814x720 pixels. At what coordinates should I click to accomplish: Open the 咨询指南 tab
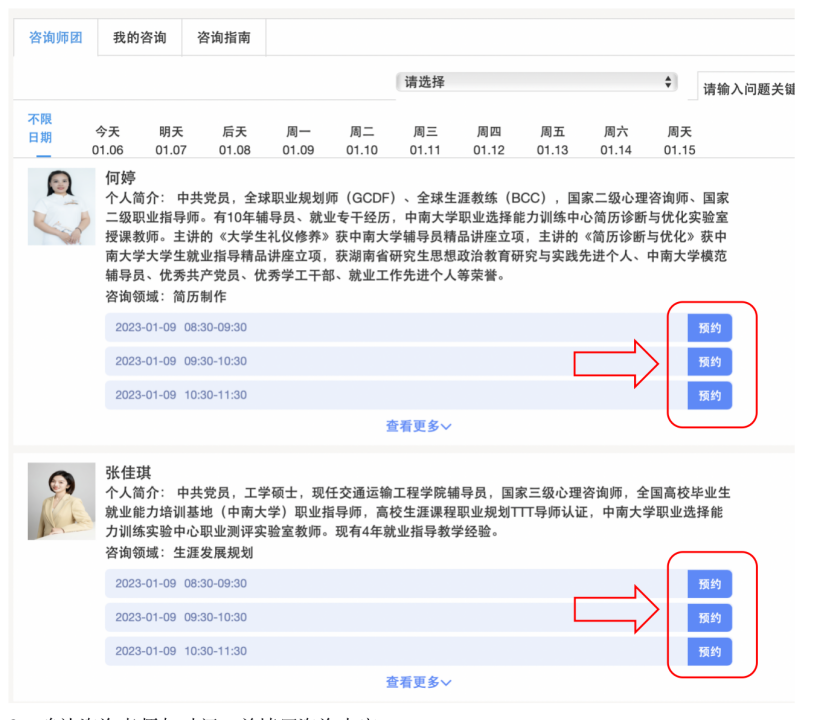[223, 38]
